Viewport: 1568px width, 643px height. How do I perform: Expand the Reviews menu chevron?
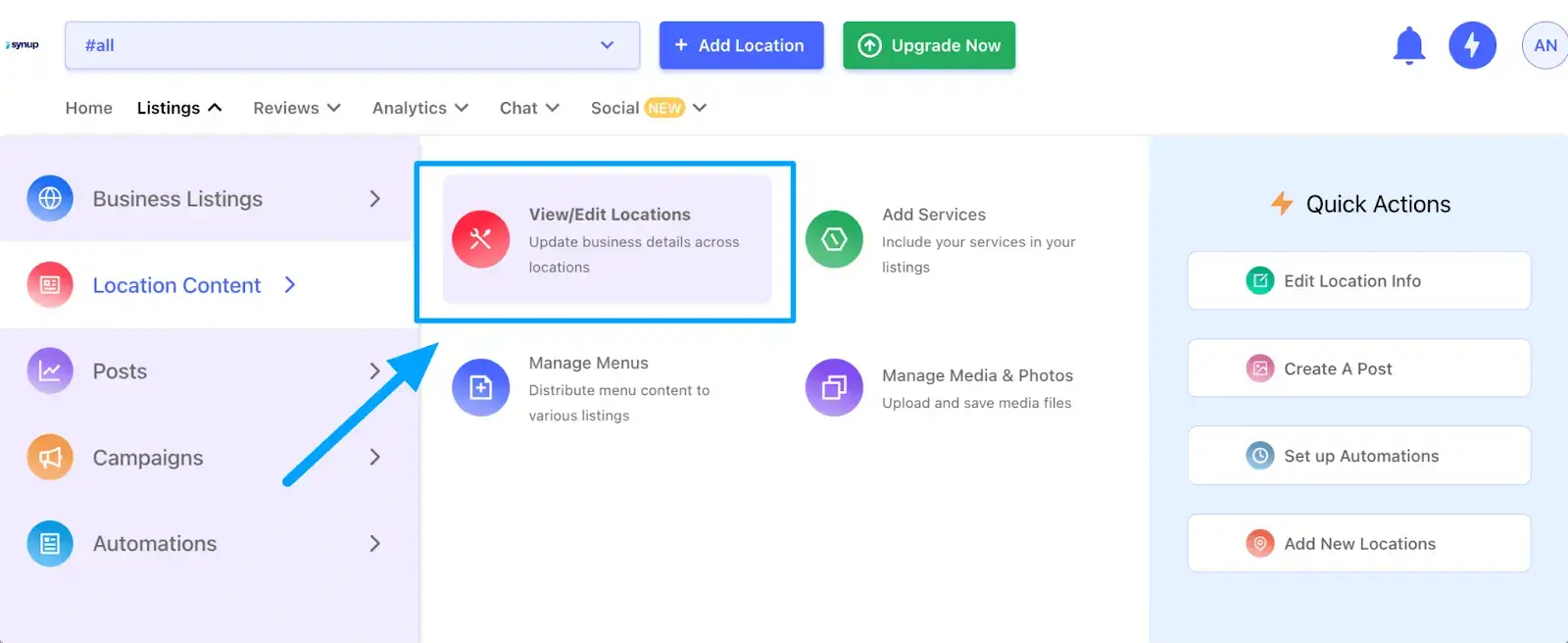click(334, 108)
